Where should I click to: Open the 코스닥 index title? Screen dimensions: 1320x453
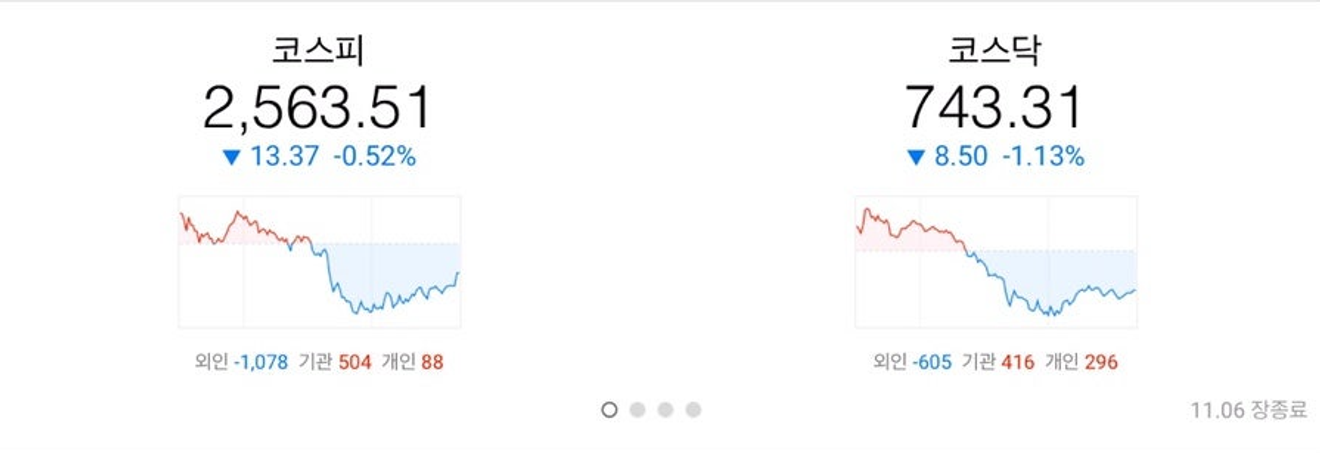pyautogui.click(x=995, y=50)
